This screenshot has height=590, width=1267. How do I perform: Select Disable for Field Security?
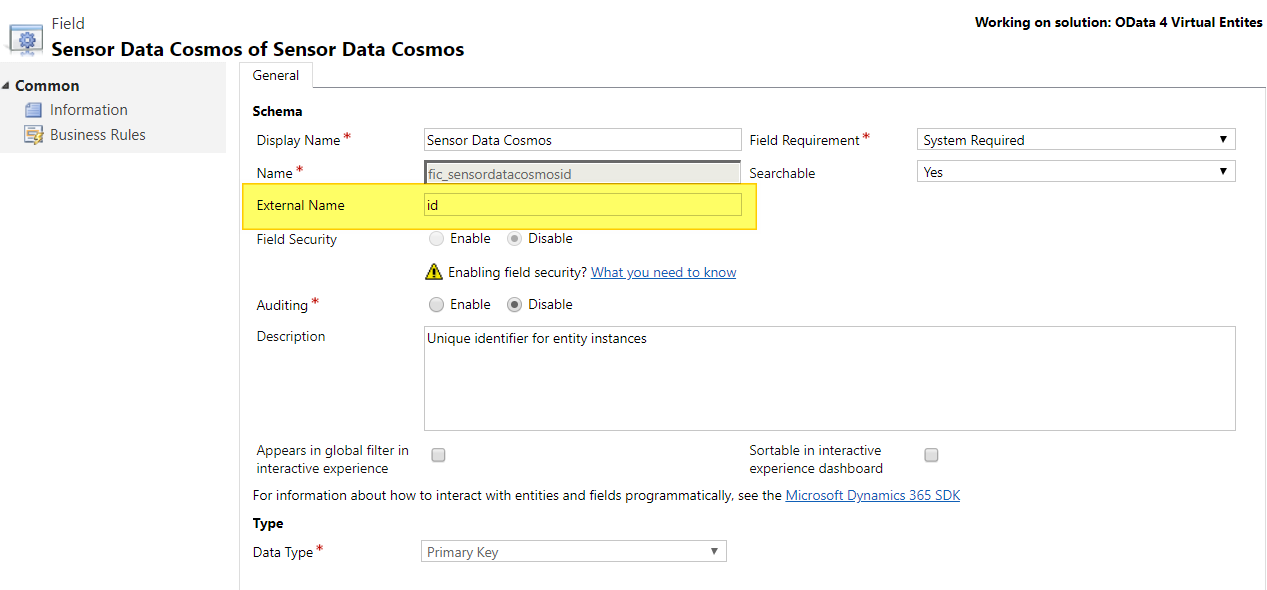pos(514,239)
